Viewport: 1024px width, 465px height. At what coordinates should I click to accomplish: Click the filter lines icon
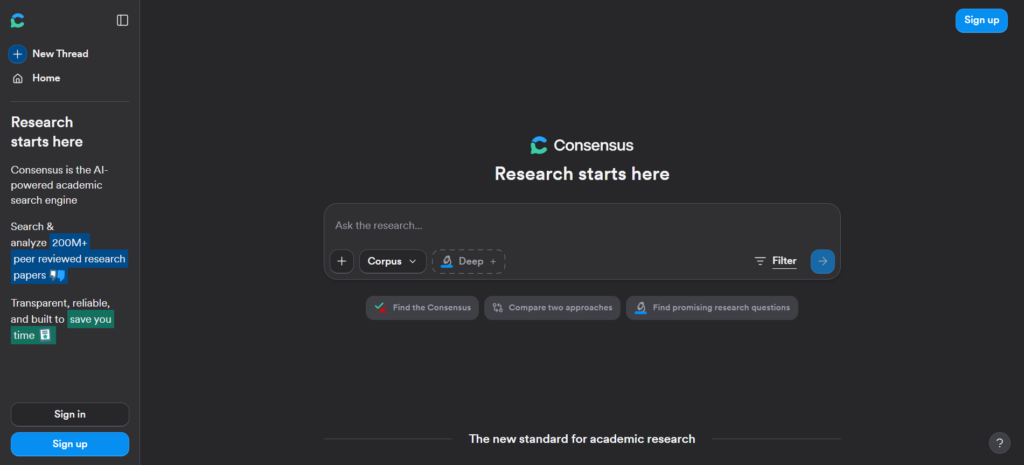pyautogui.click(x=760, y=261)
